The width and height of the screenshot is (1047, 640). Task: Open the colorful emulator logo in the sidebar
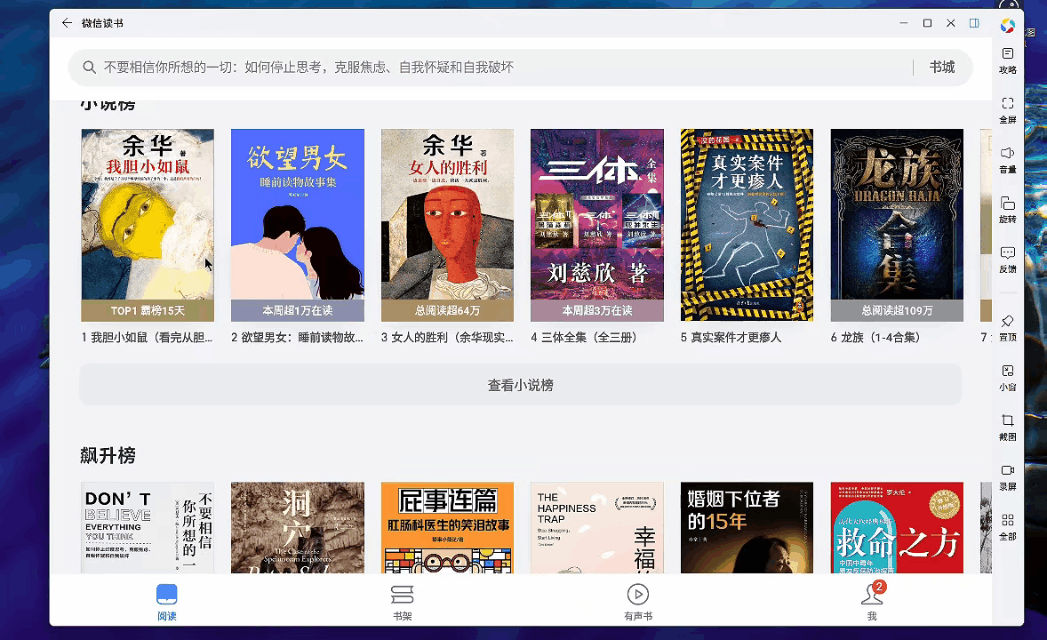1008,25
